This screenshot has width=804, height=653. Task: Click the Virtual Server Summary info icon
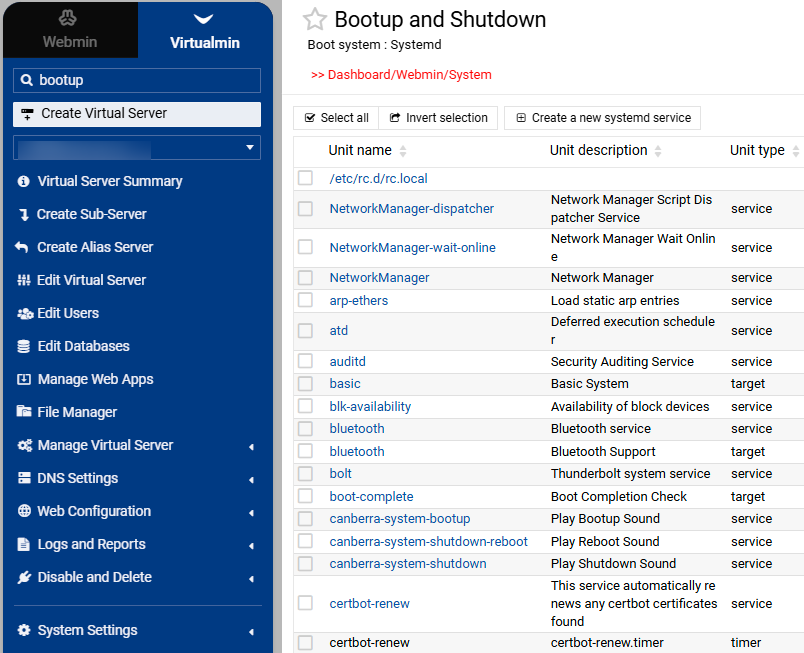point(24,181)
